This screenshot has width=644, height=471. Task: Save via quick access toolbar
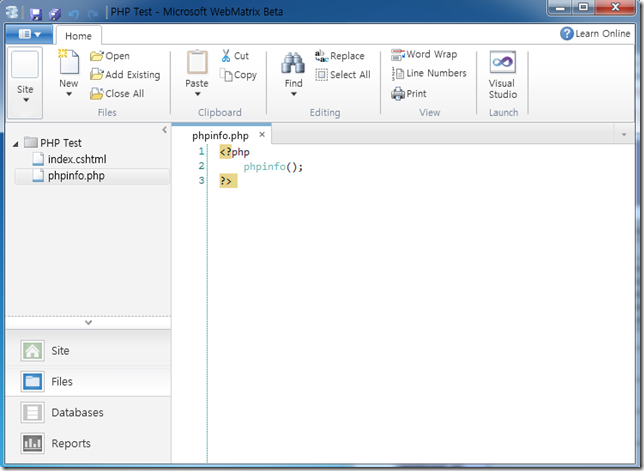coord(36,14)
